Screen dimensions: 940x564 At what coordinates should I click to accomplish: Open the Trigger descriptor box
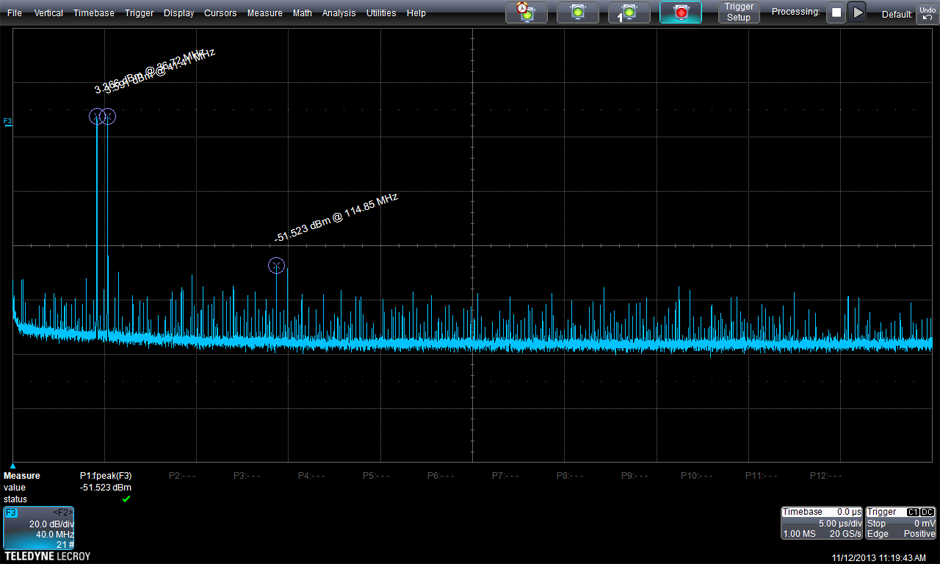901,523
